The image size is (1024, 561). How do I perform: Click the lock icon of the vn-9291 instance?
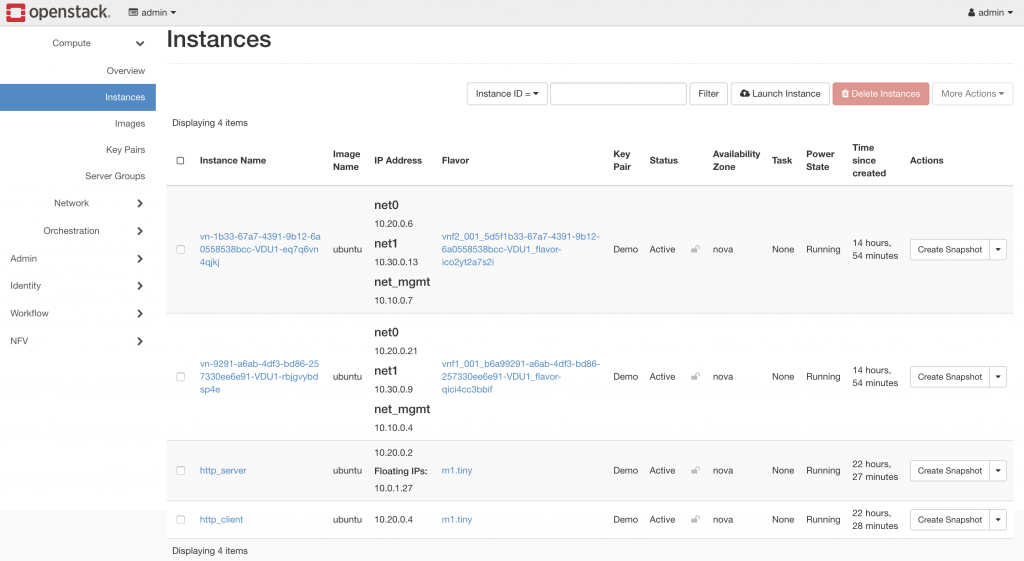pos(695,377)
